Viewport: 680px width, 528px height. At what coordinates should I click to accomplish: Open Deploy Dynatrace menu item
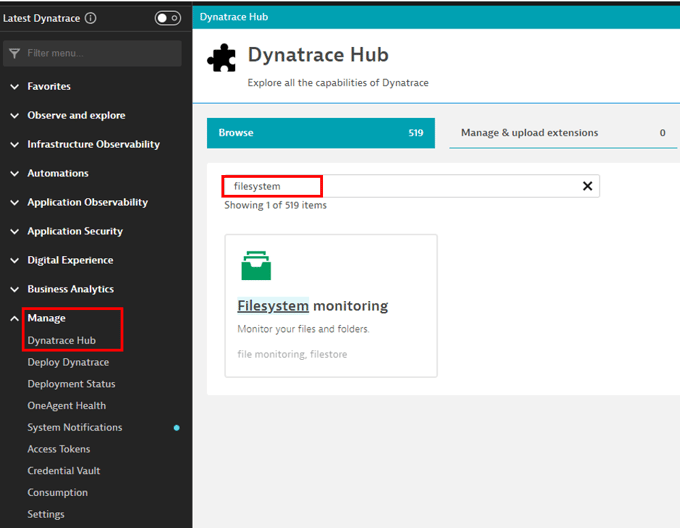click(x=68, y=362)
